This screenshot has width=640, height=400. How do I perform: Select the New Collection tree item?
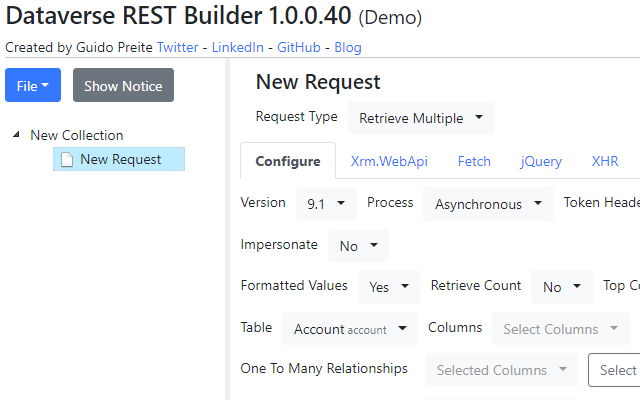point(77,135)
